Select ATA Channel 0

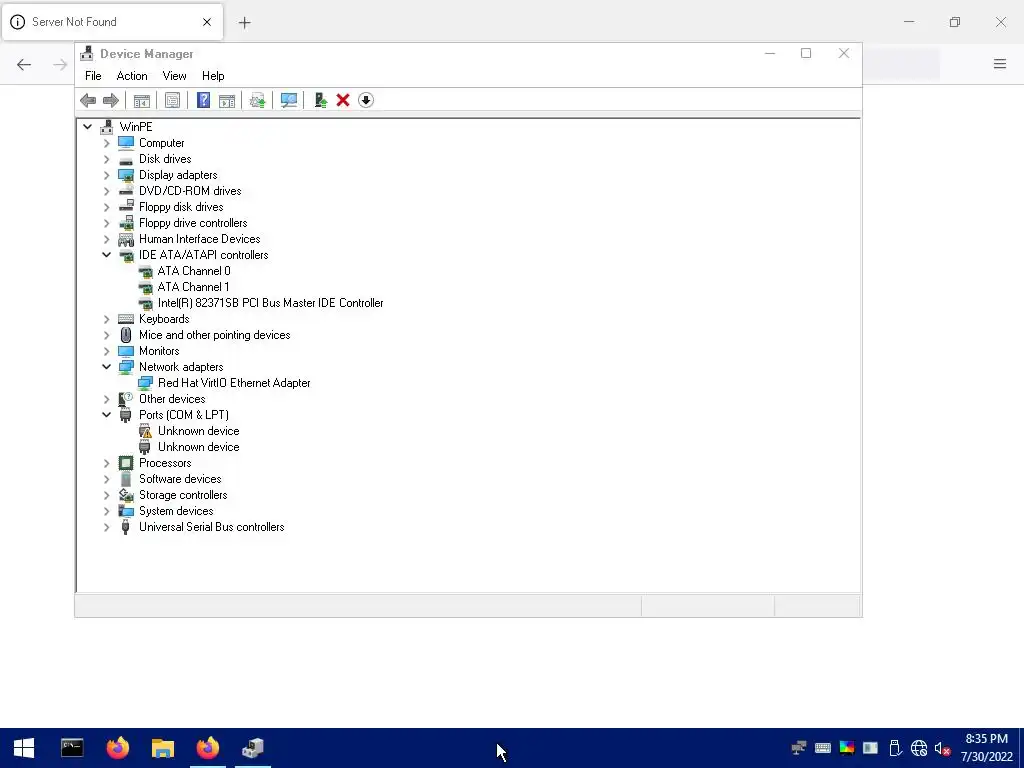point(194,271)
